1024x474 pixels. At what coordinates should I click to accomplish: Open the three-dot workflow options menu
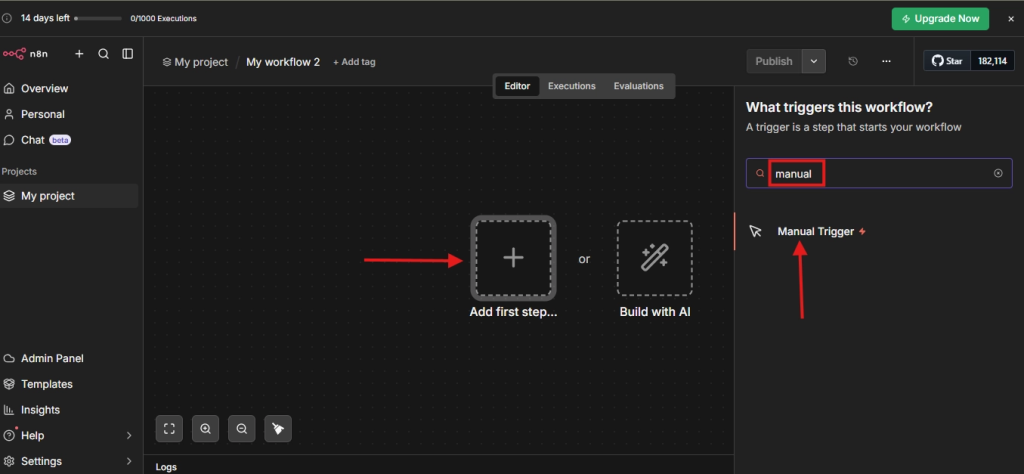coord(886,62)
